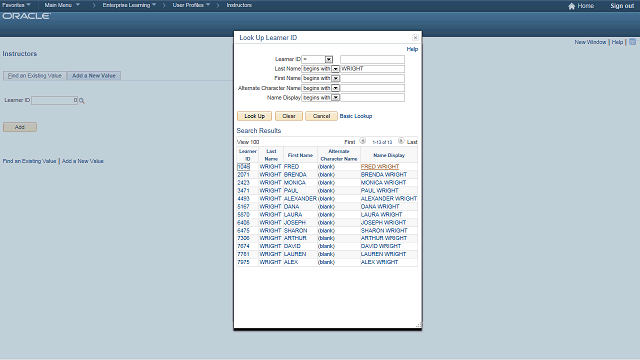640x360 pixels.
Task: Open the dialog Help link
Action: [x=412, y=49]
